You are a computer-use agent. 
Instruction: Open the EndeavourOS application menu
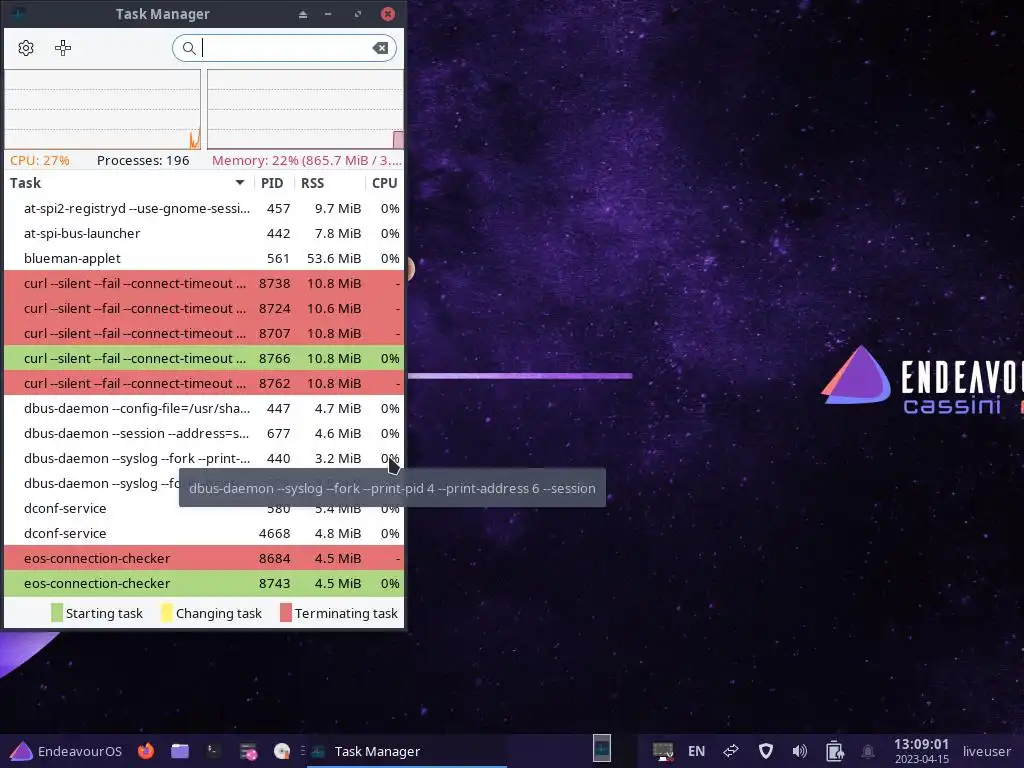click(66, 751)
